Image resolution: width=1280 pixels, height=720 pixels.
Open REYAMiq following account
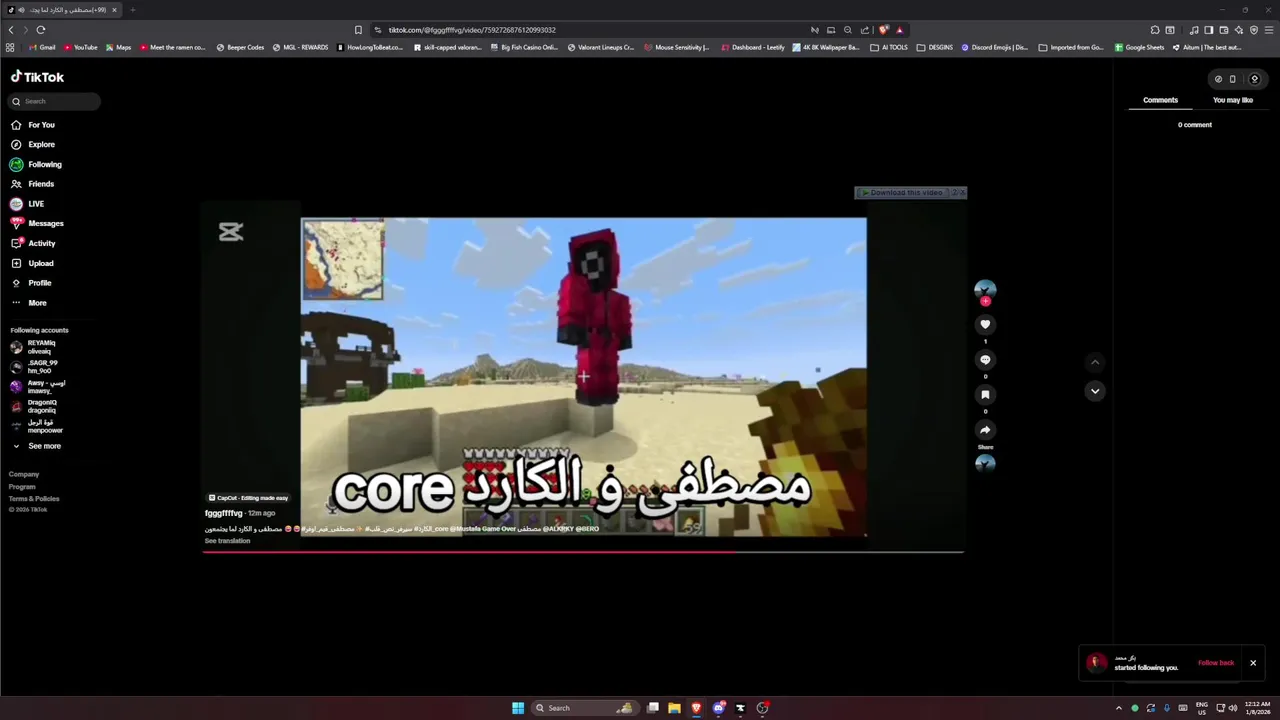33,347
